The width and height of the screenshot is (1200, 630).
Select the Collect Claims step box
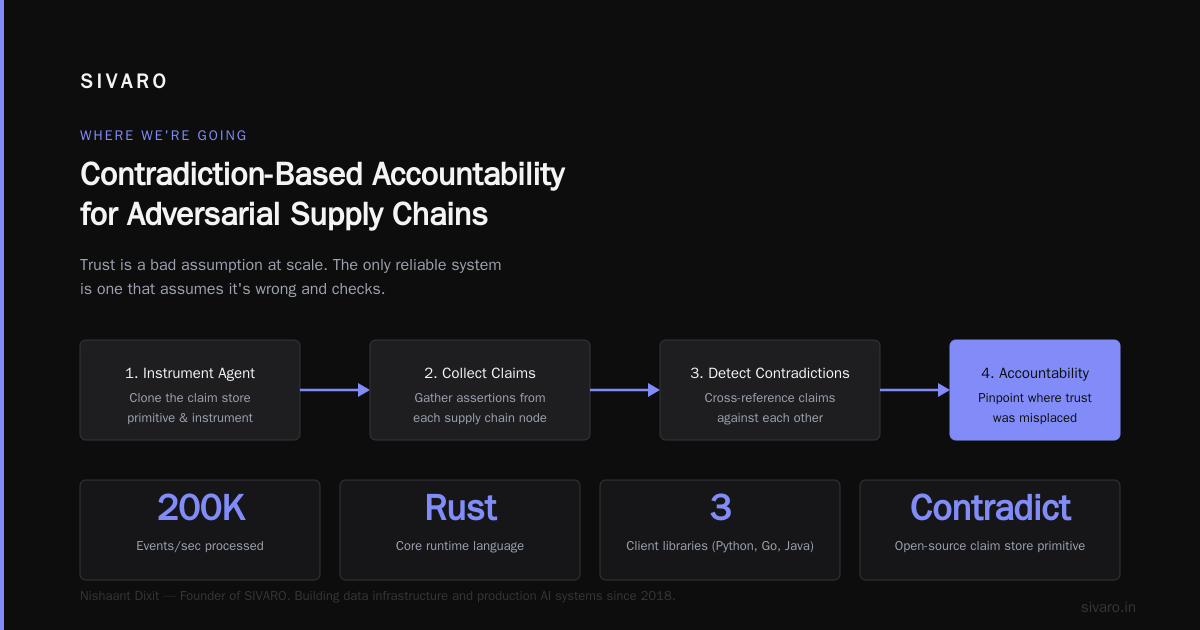click(x=480, y=390)
